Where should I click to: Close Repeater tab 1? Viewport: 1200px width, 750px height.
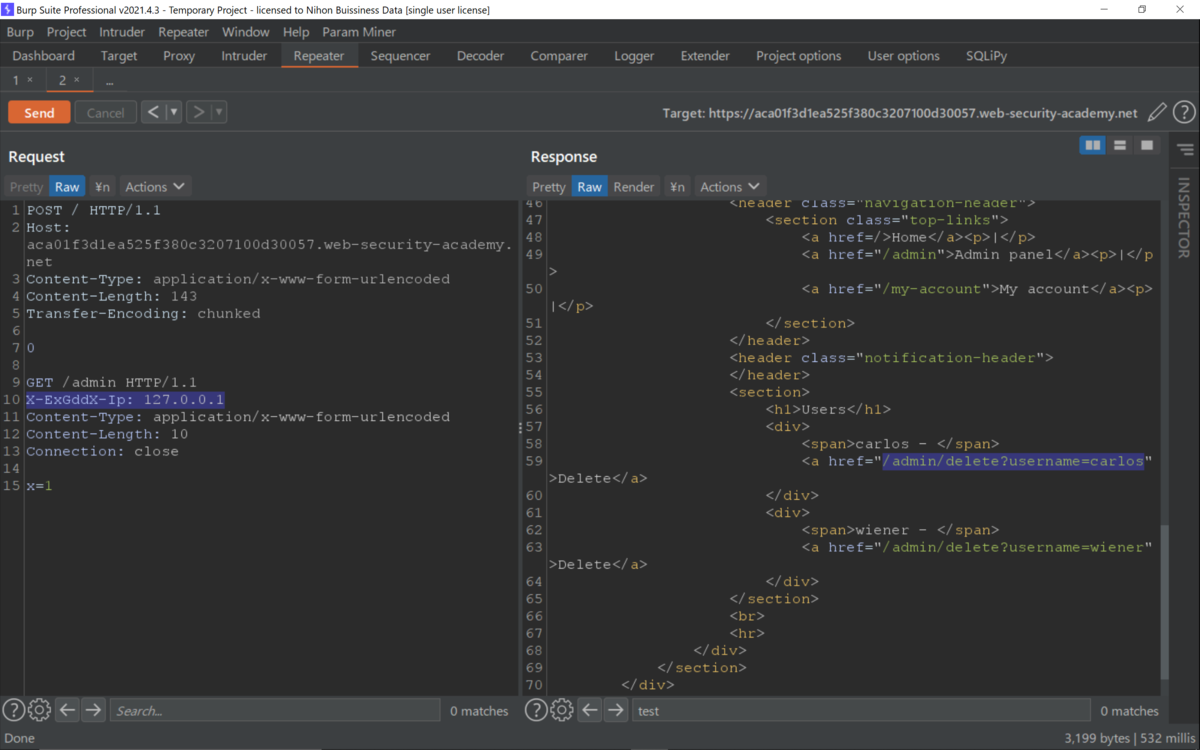30,80
